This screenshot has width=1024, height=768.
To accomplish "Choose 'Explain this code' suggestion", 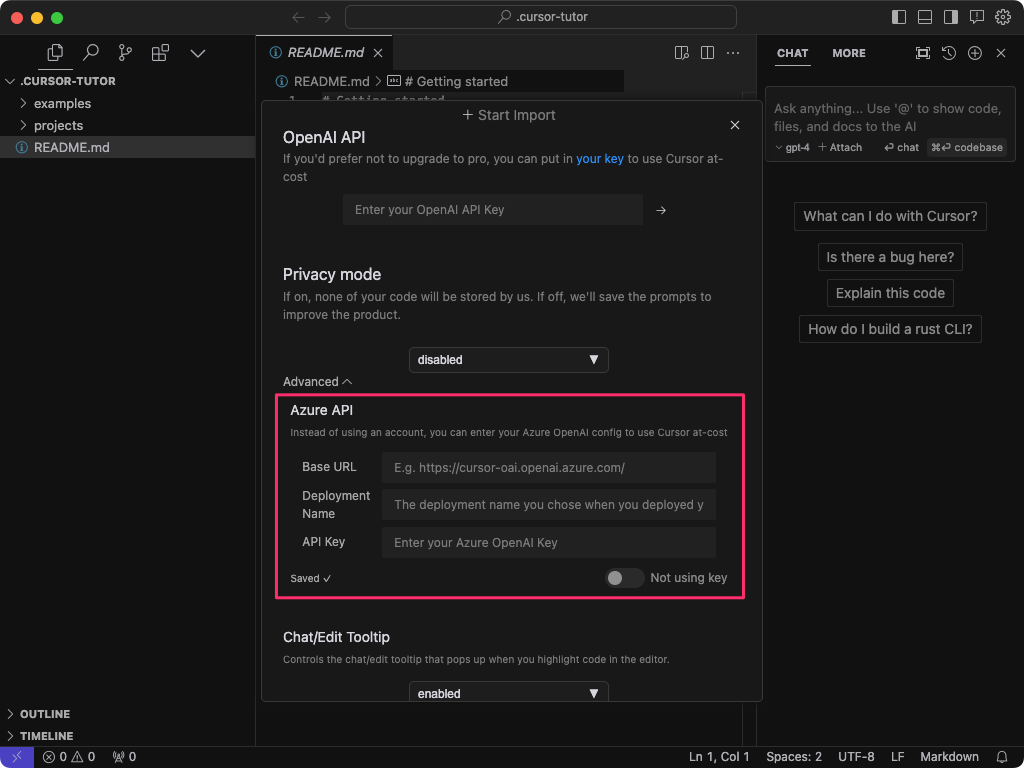I will [x=890, y=293].
